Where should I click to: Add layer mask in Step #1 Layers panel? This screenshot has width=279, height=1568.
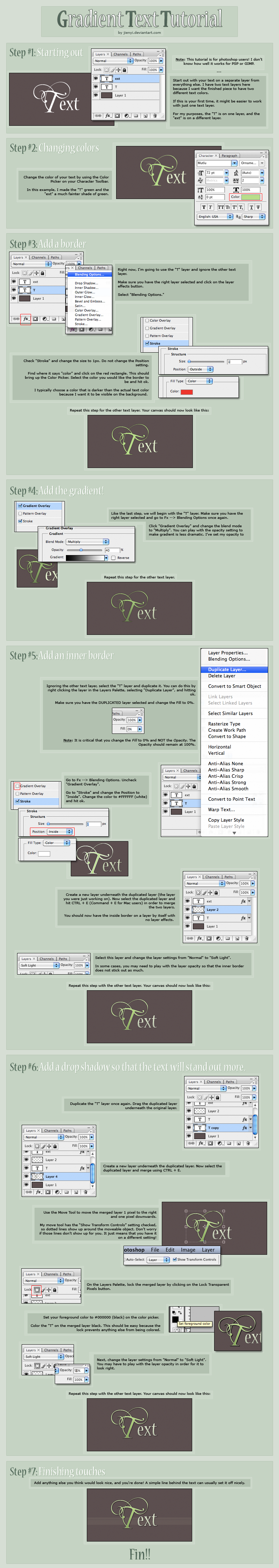click(118, 115)
